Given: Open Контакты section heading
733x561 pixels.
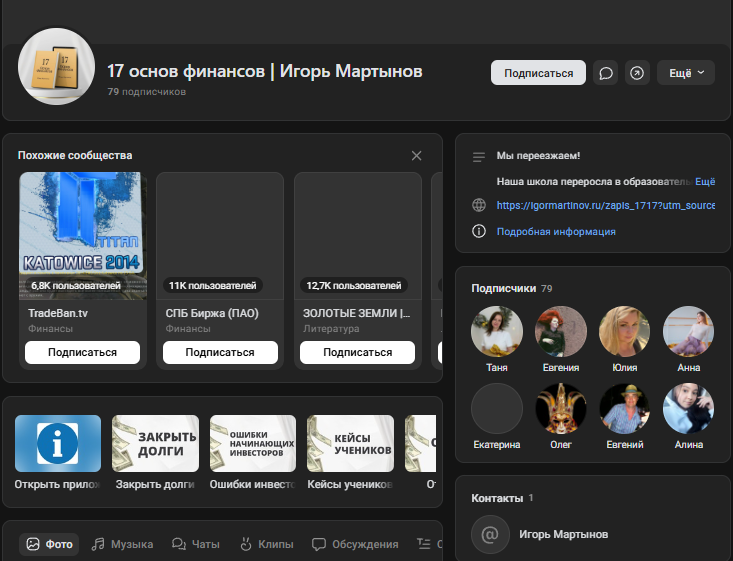Looking at the screenshot, I should tap(502, 498).
